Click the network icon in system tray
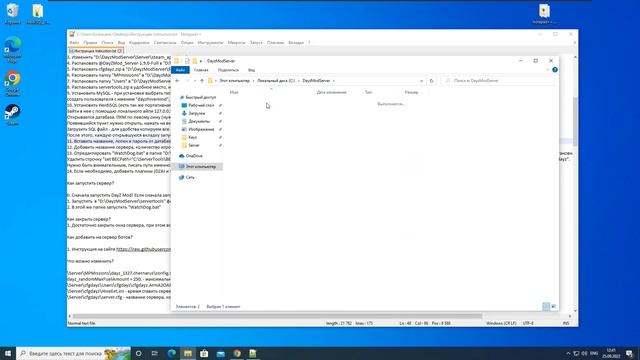Image resolution: width=640 pixels, height=360 pixels. (x=576, y=353)
